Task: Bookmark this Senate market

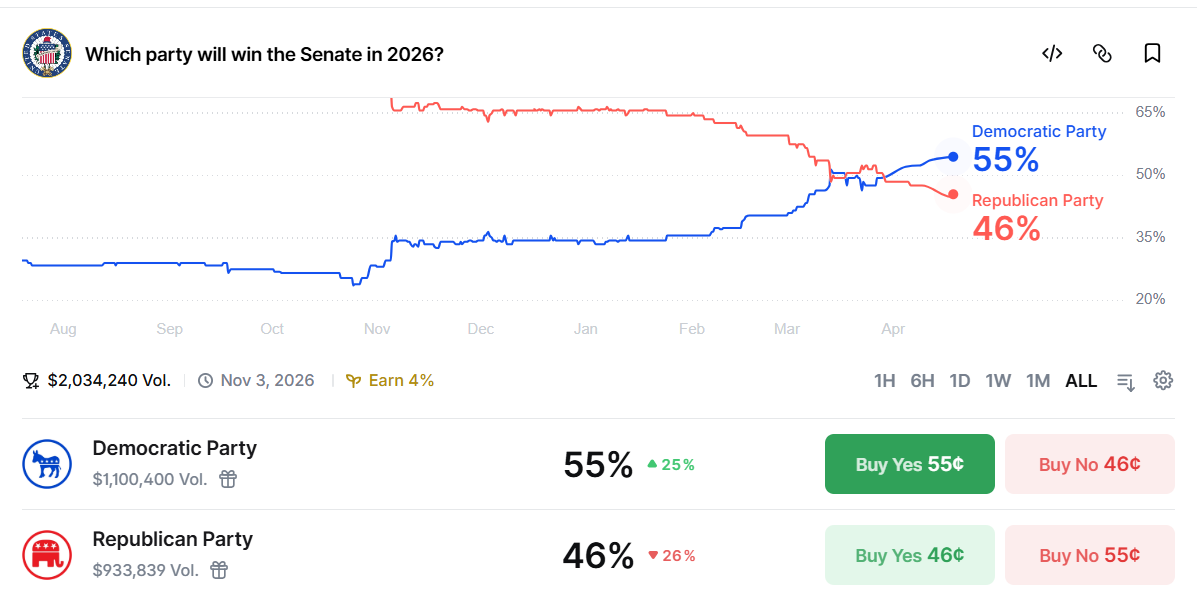Action: (1152, 53)
